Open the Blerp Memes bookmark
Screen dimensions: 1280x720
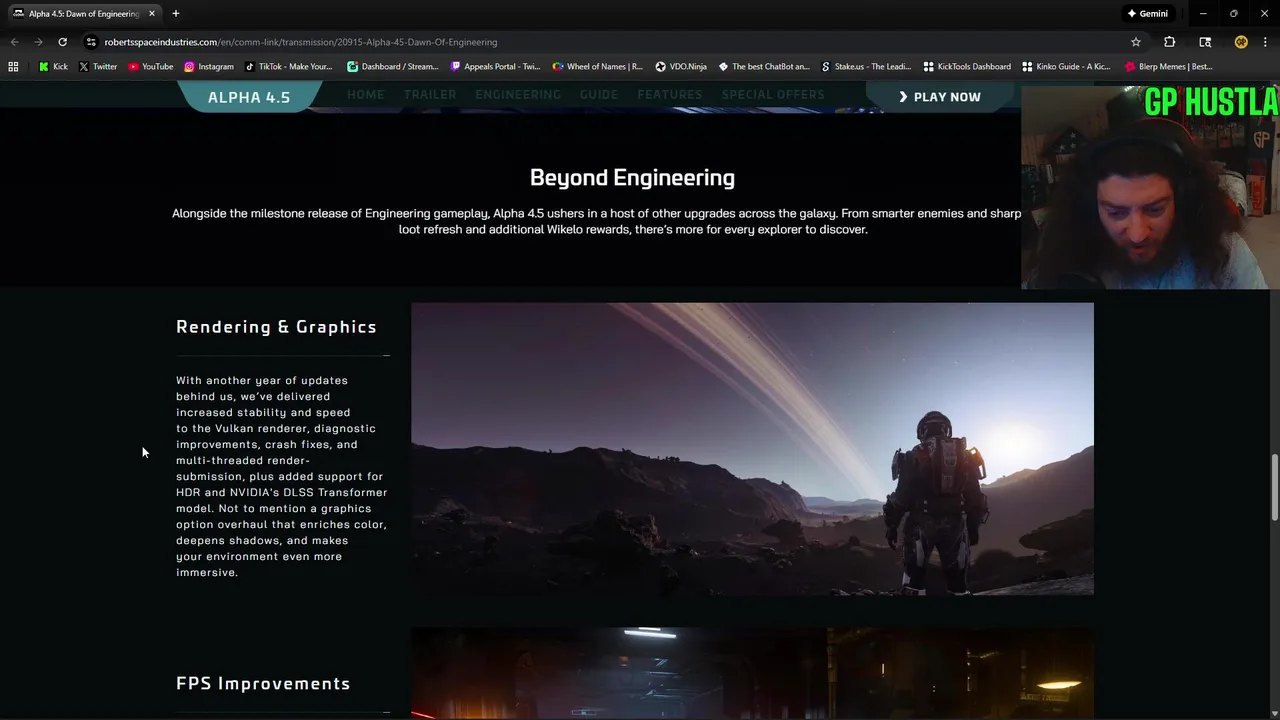click(x=1169, y=66)
